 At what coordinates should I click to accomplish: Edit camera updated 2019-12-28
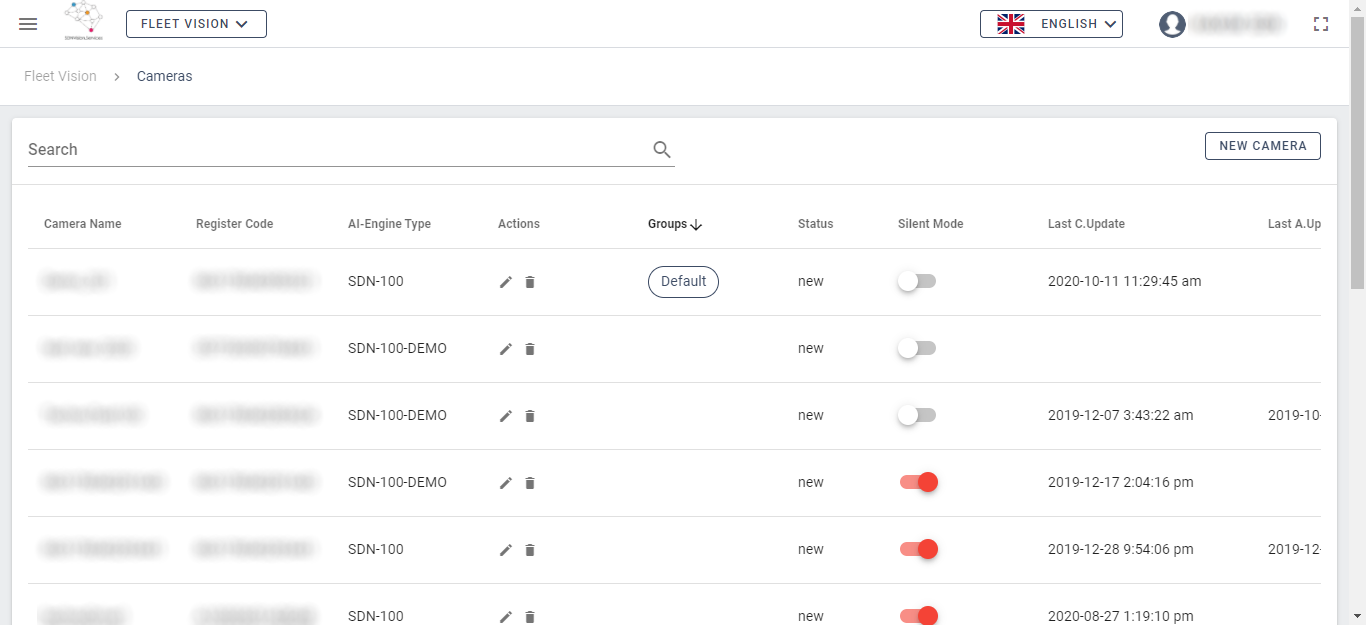coord(506,550)
